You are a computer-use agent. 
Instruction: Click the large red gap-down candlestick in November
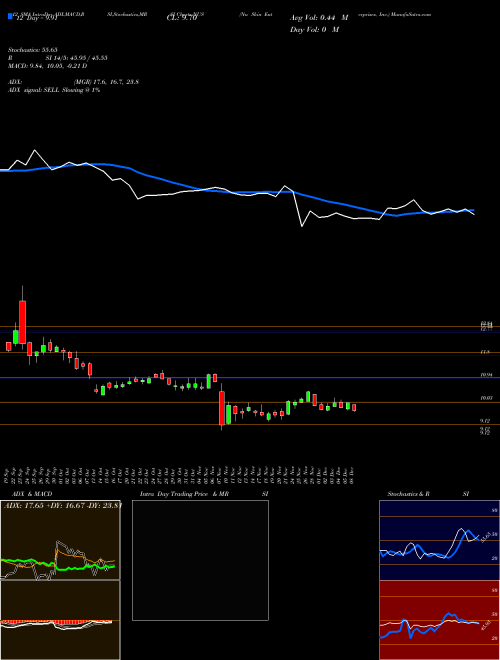click(222, 407)
